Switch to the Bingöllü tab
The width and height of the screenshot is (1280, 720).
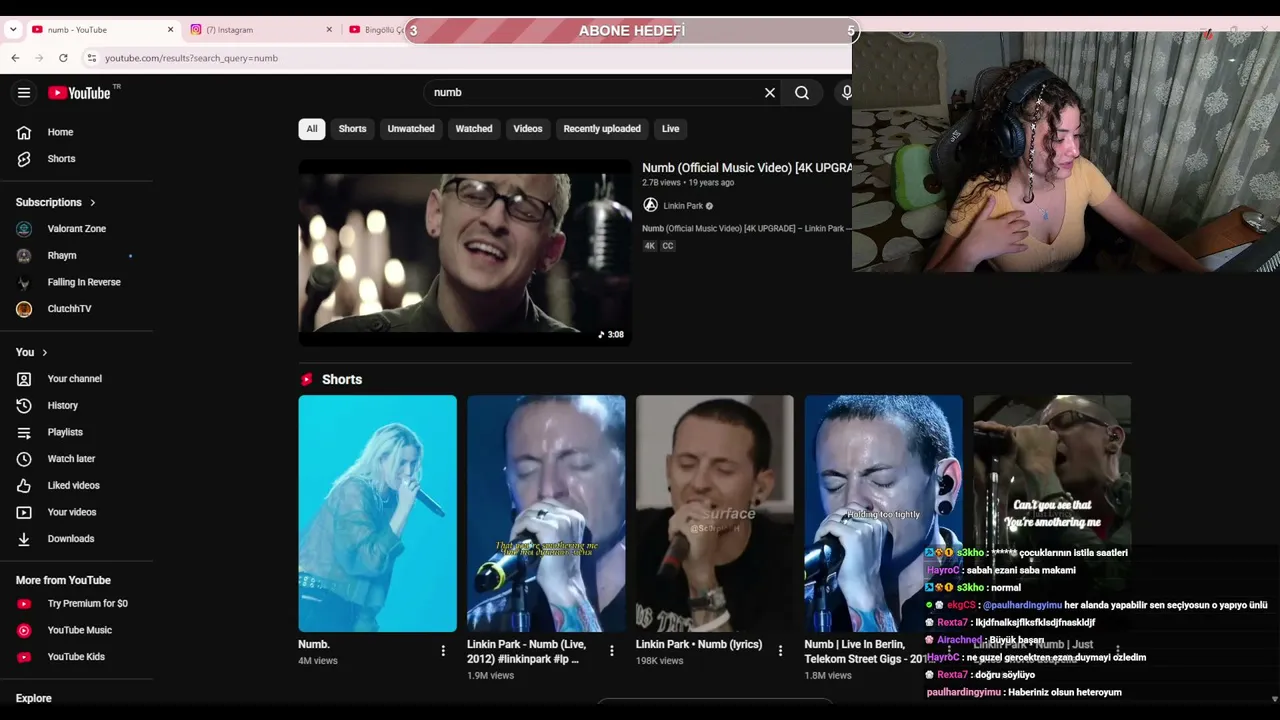pos(375,30)
